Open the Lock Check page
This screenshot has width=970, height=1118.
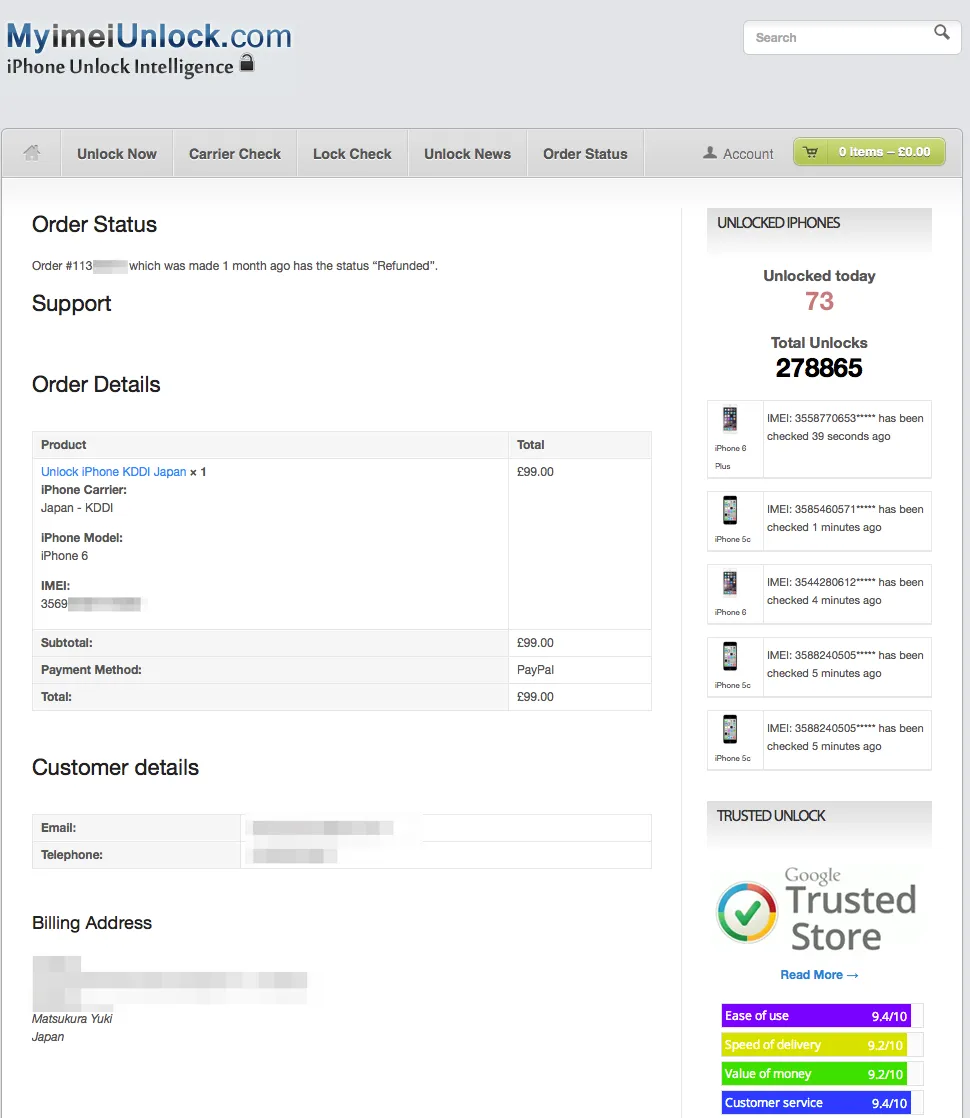tap(352, 154)
